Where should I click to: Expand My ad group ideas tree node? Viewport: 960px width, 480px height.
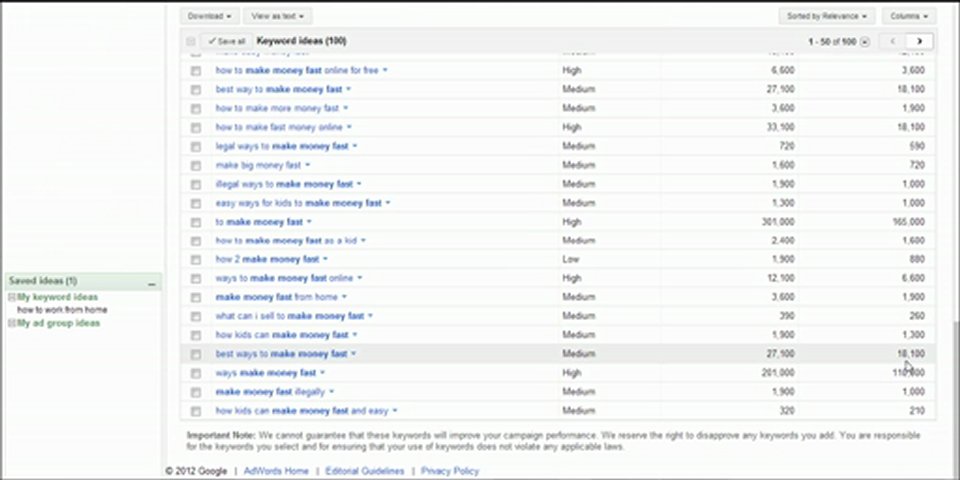tap(12, 323)
